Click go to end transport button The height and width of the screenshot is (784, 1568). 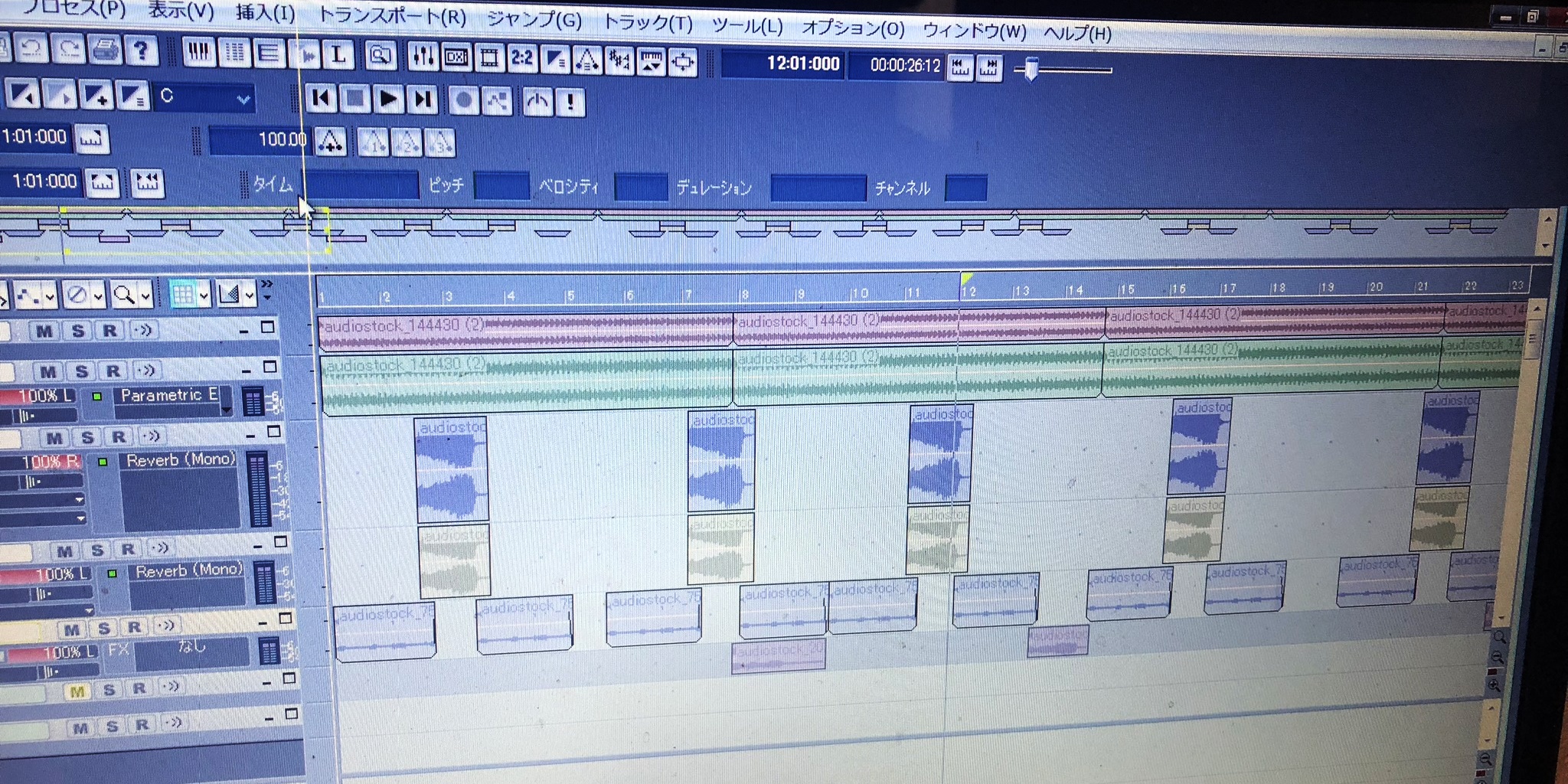coord(422,100)
